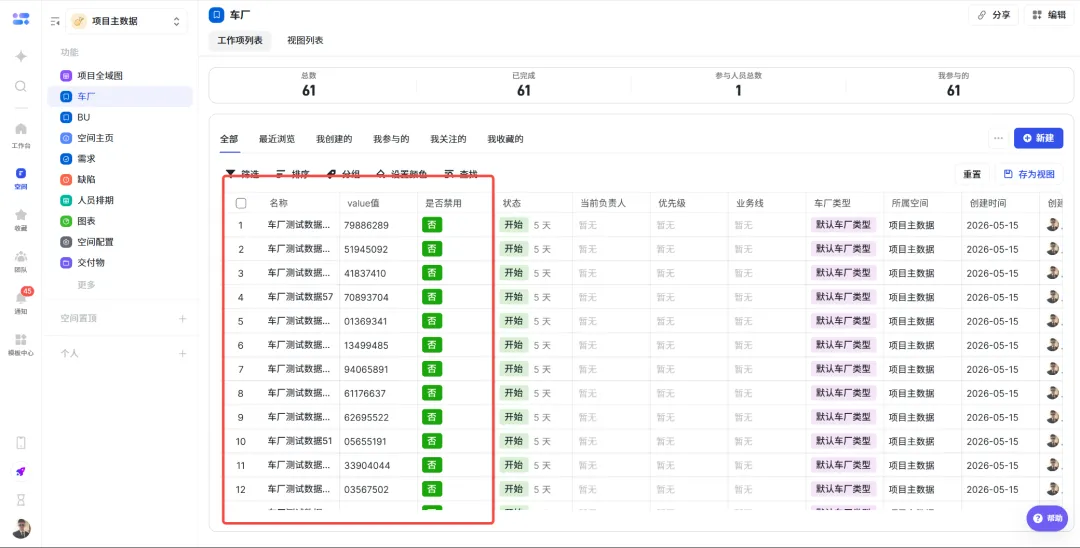This screenshot has height=548, width=1080.
Task: Open the ··· more options button
Action: (x=998, y=138)
